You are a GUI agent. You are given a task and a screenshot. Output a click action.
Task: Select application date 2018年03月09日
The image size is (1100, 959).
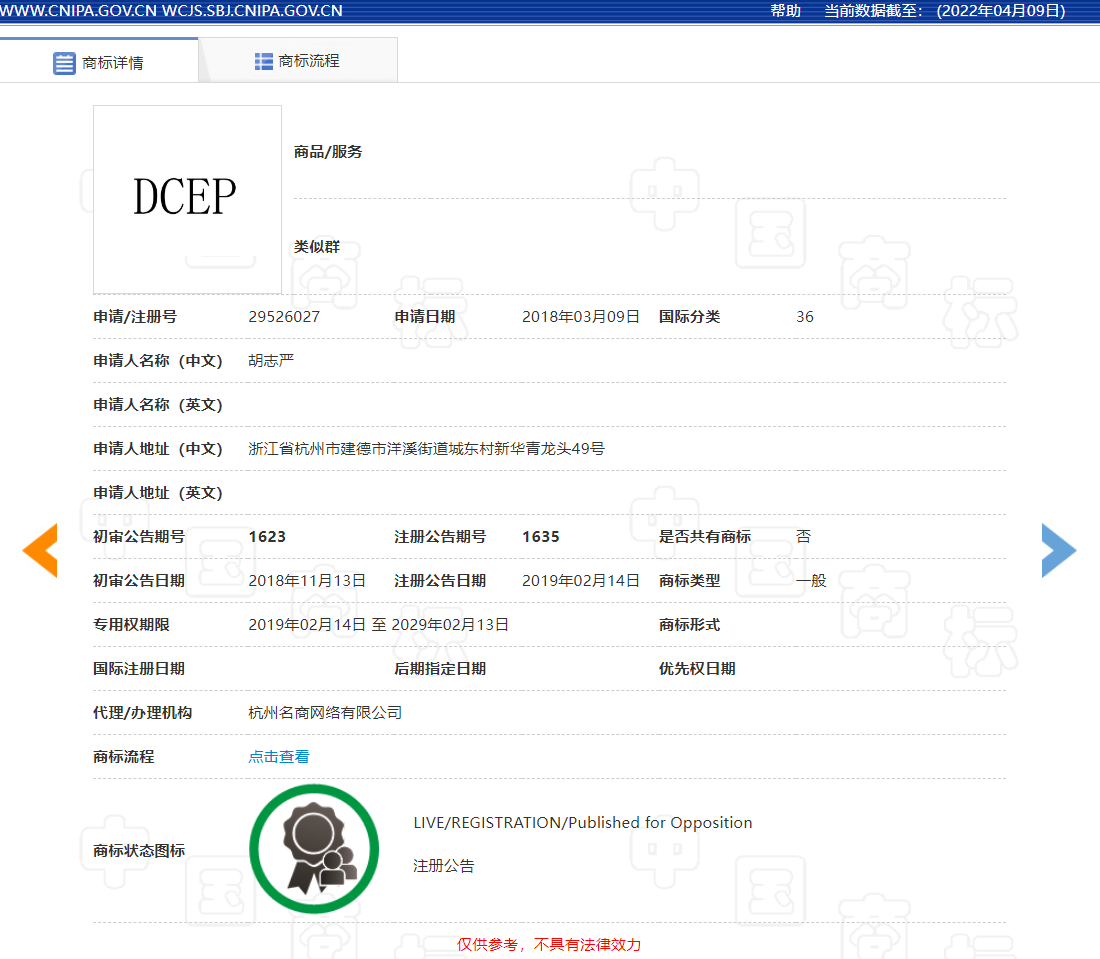pyautogui.click(x=581, y=317)
